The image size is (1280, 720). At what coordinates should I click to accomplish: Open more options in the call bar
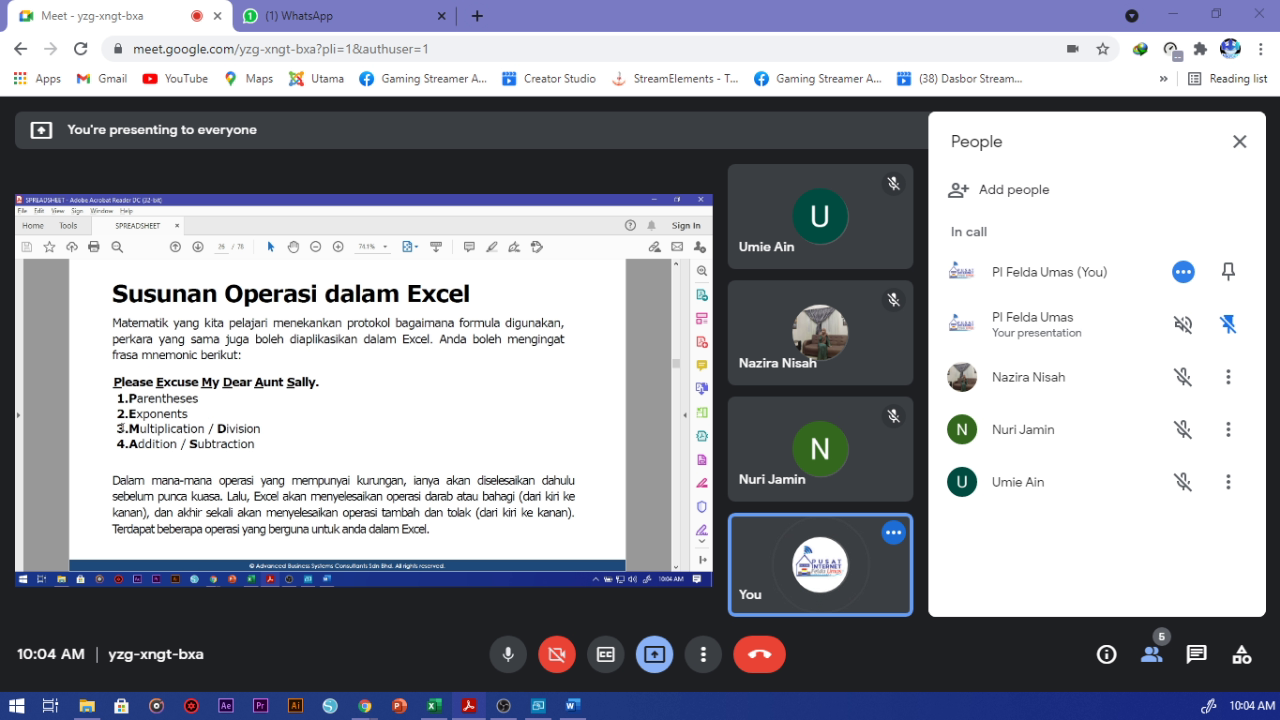click(703, 654)
